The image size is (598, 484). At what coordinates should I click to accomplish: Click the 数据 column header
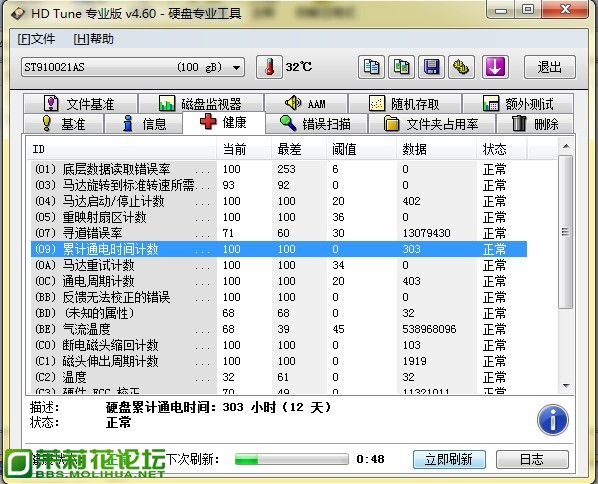(436, 149)
